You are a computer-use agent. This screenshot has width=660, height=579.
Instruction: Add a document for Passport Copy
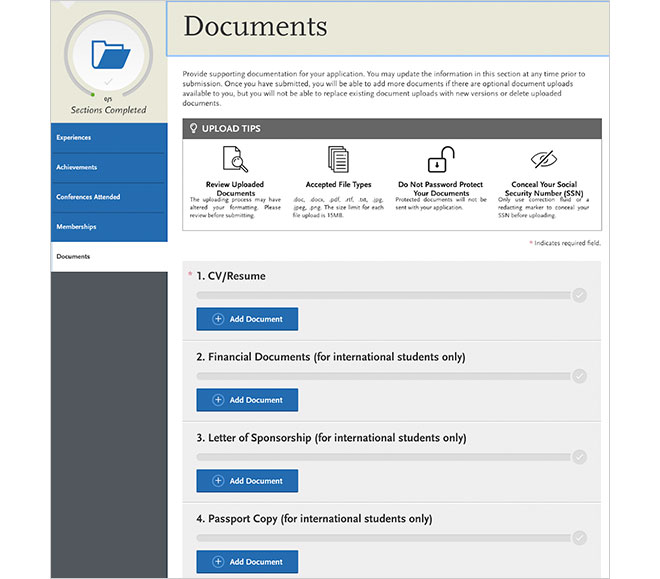[x=247, y=562]
